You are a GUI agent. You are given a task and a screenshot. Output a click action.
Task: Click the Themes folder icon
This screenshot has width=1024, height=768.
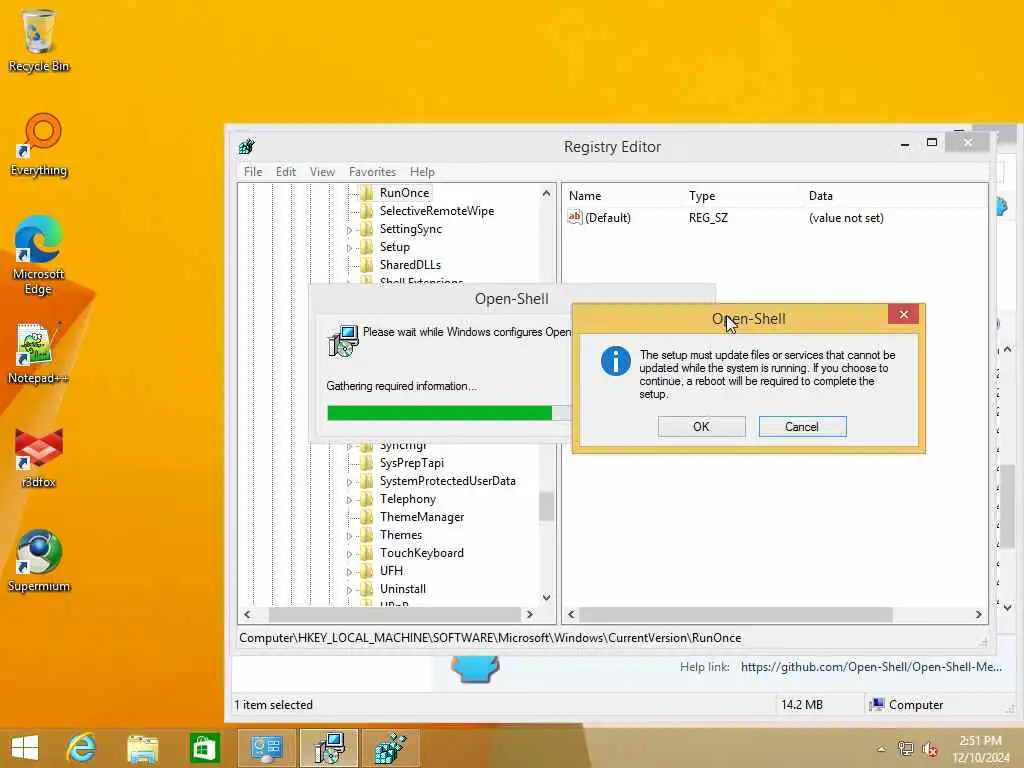366,535
